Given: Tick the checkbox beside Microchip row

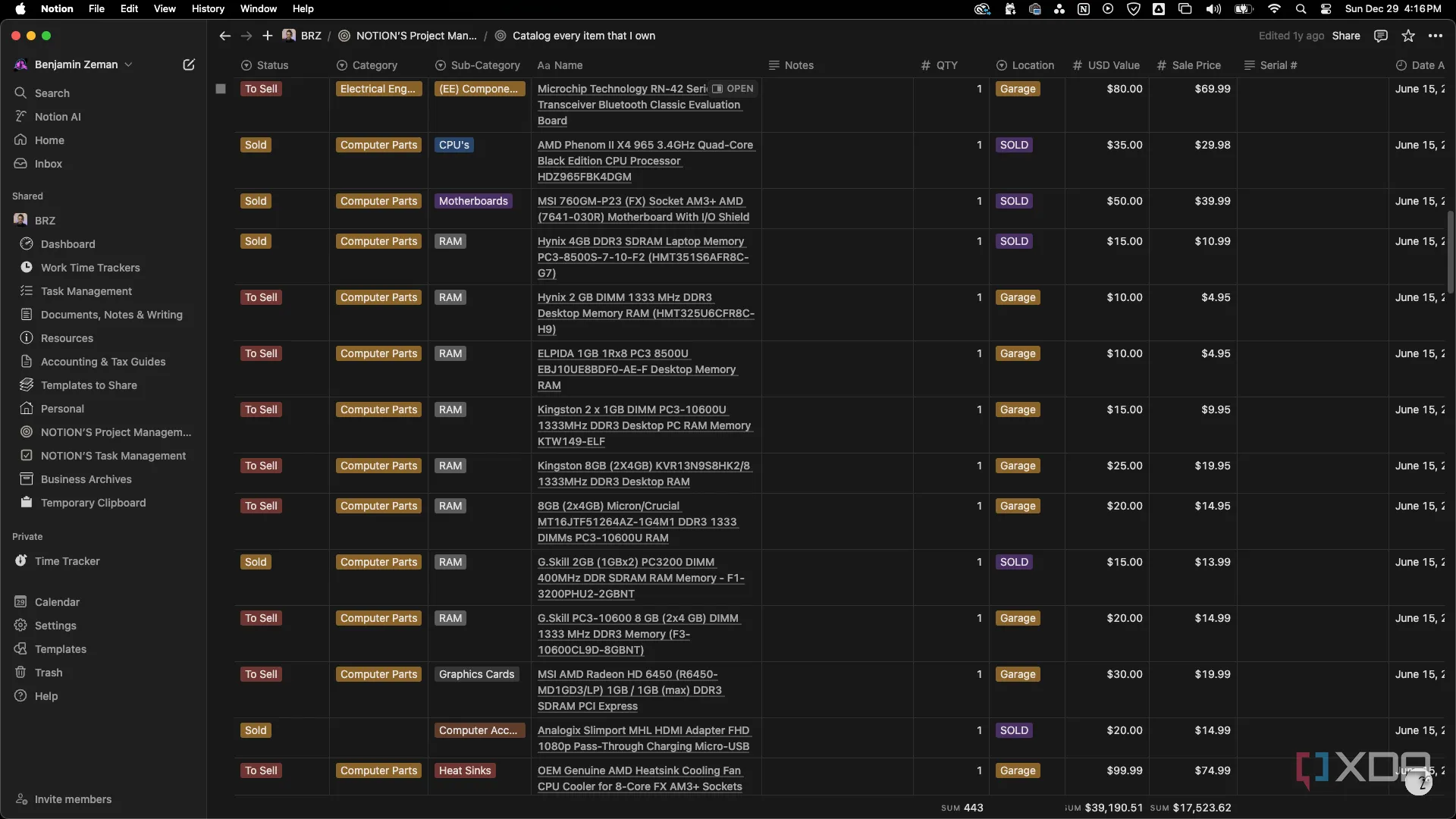Looking at the screenshot, I should click(x=221, y=89).
